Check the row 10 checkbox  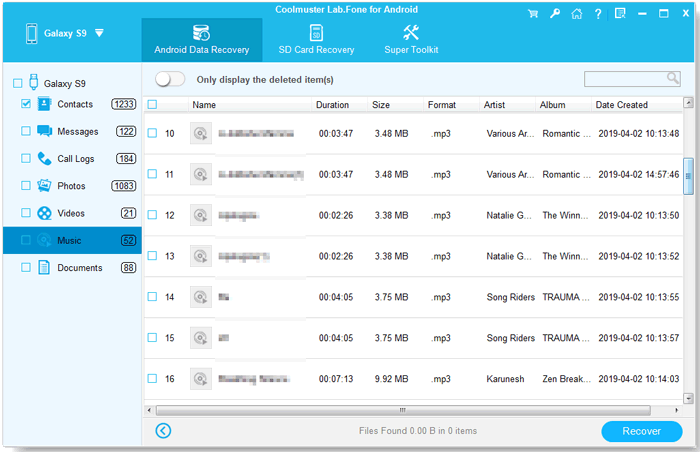pos(152,133)
